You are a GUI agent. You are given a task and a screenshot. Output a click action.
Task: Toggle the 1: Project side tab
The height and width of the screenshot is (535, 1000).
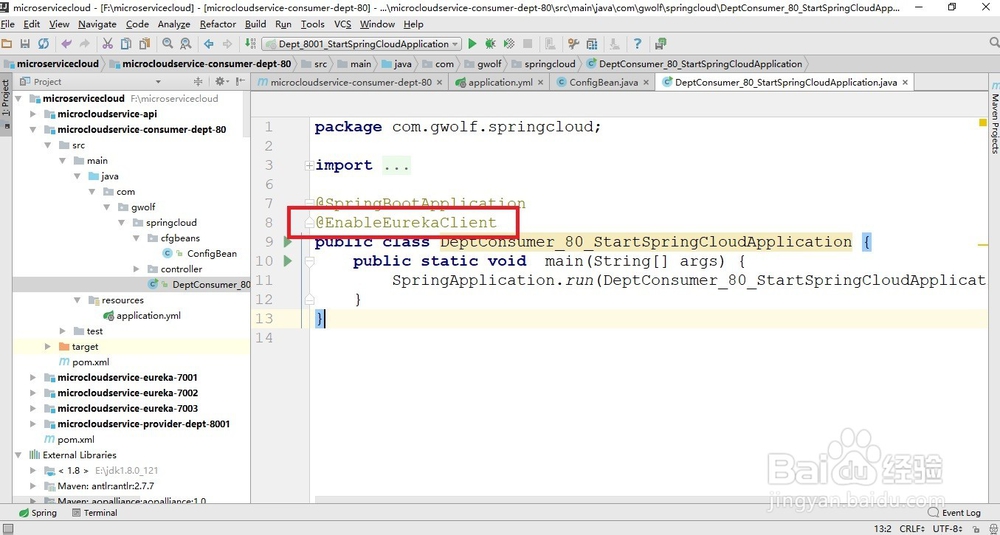(x=6, y=102)
